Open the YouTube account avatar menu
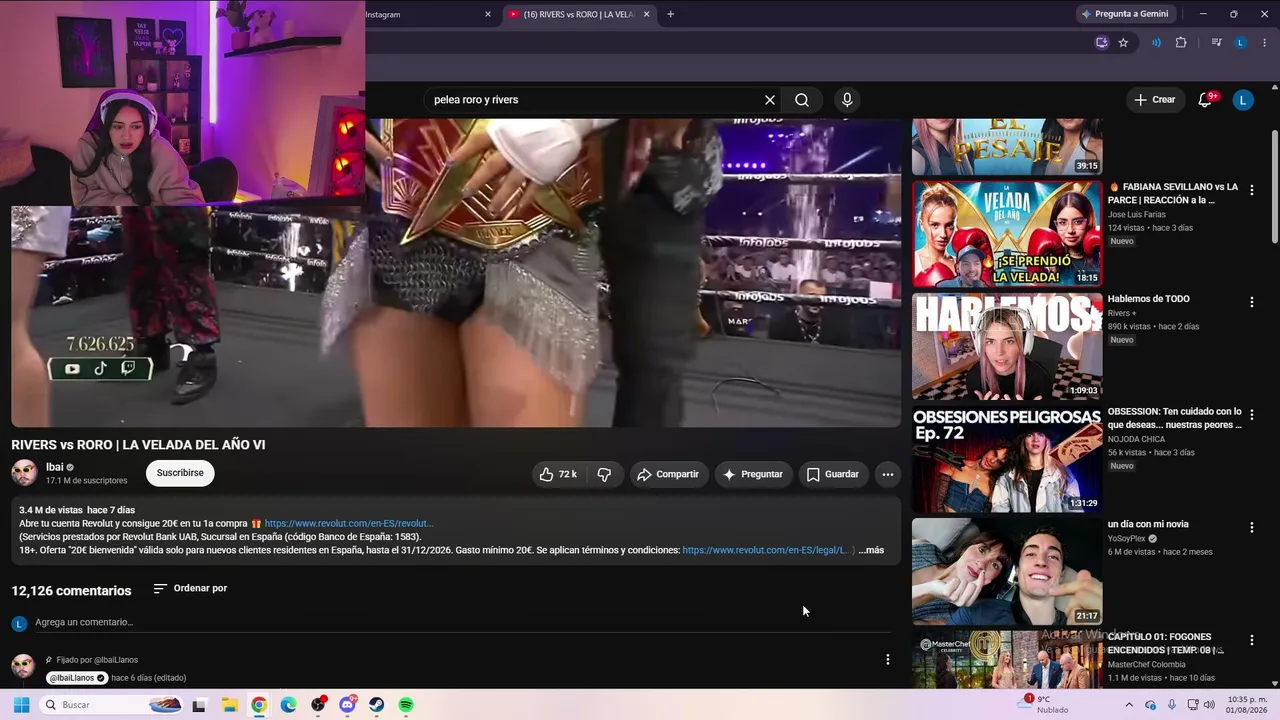Image resolution: width=1280 pixels, height=720 pixels. [1243, 100]
